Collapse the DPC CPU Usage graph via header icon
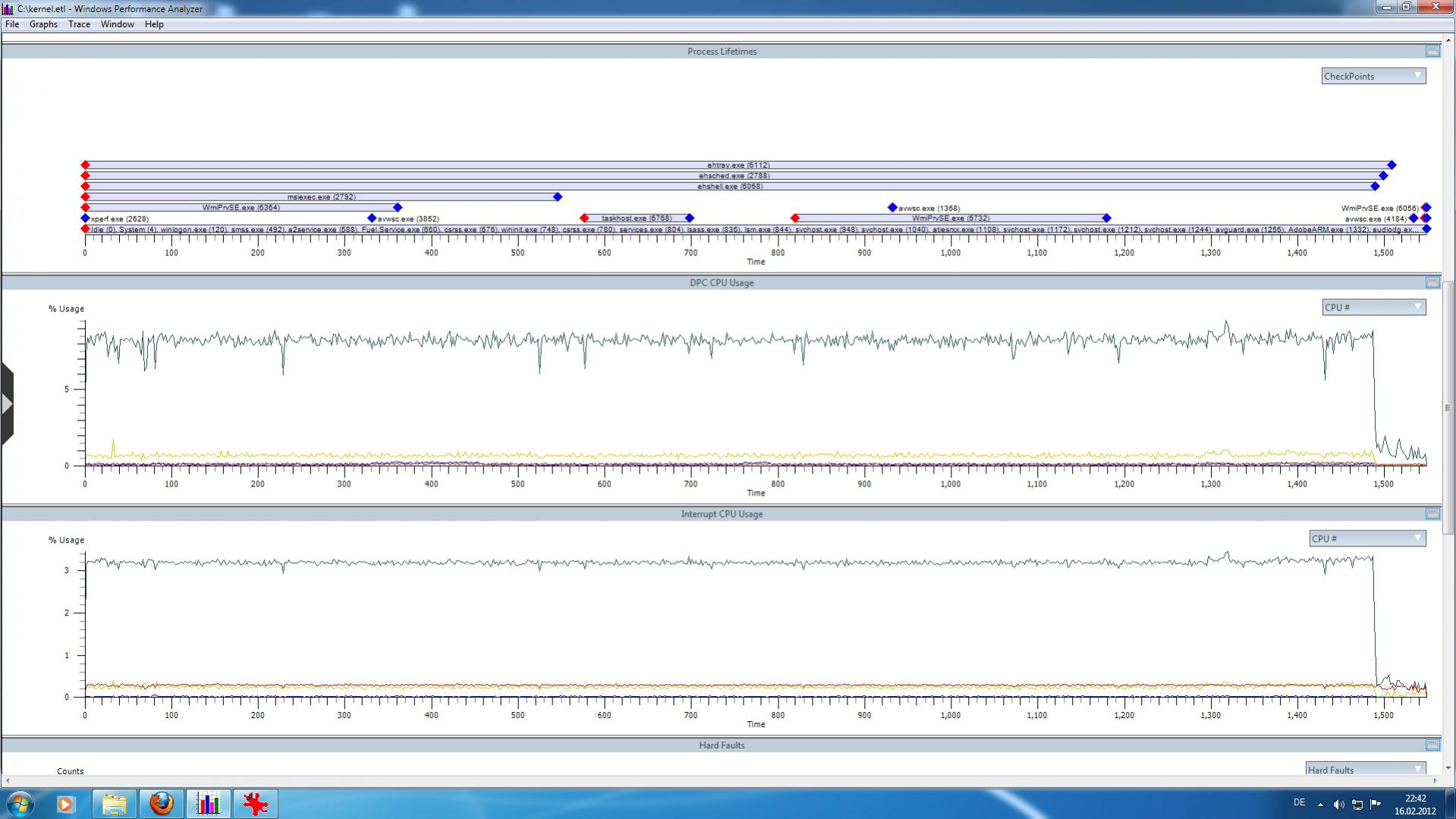Viewport: 1456px width, 819px height. click(1432, 283)
